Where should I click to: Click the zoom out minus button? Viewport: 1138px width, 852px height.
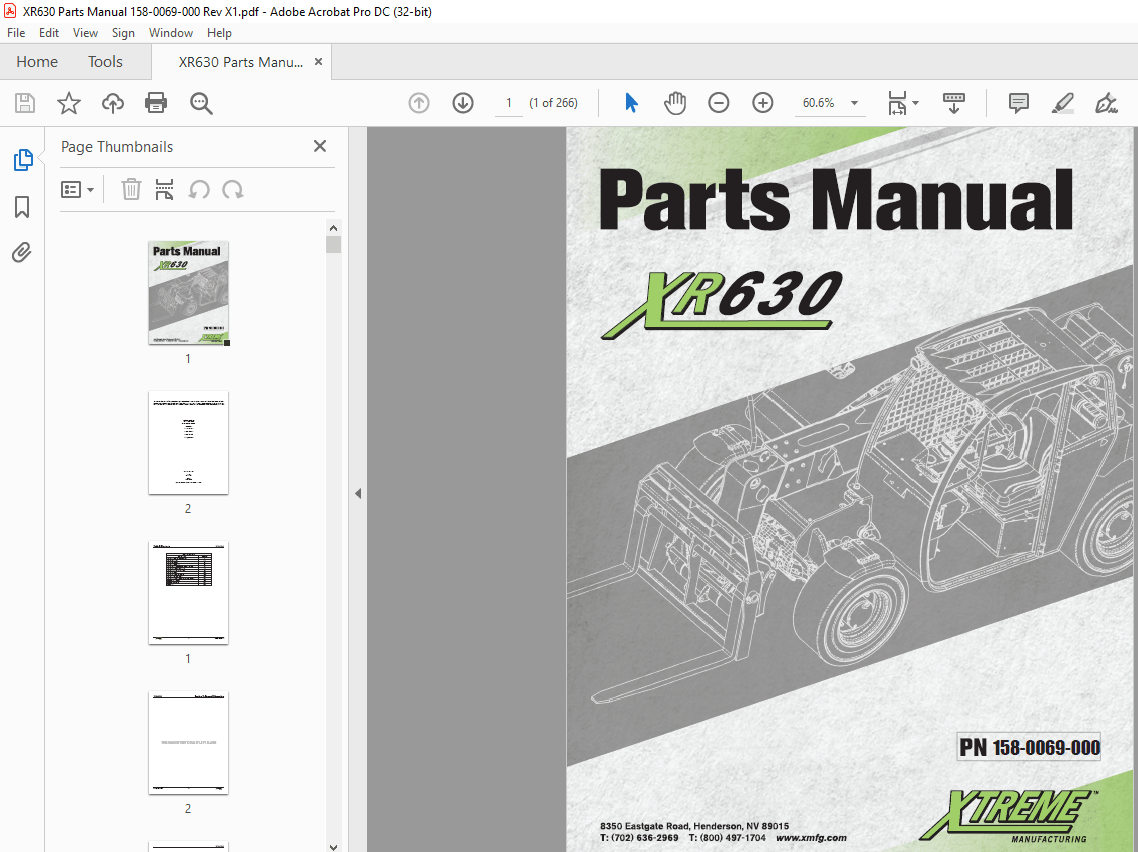pos(719,102)
